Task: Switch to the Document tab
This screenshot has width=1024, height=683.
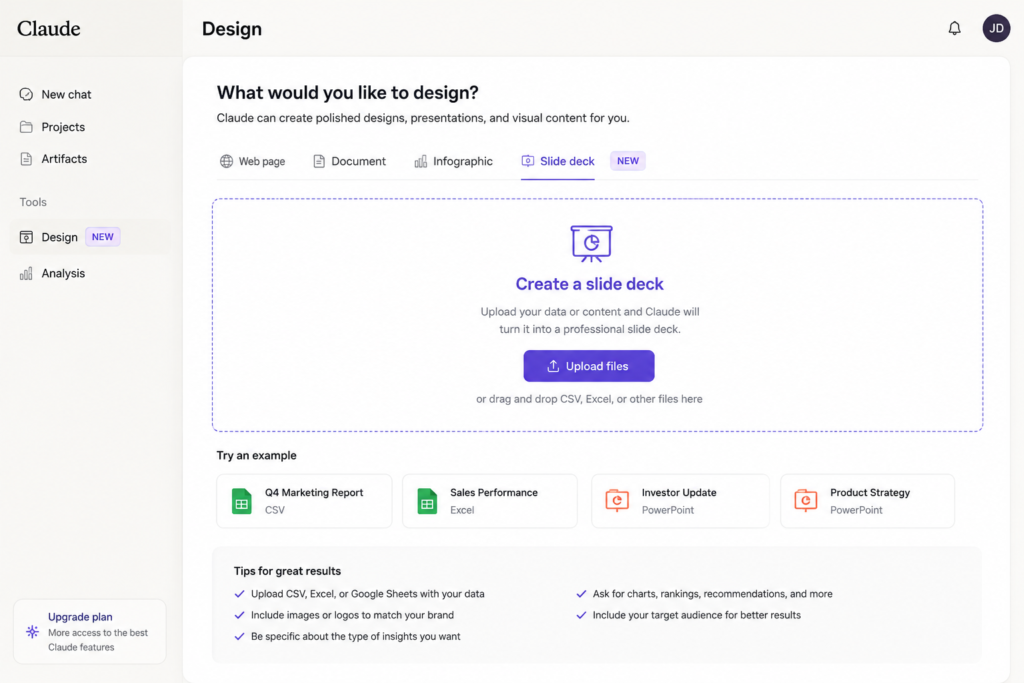Action: click(349, 161)
